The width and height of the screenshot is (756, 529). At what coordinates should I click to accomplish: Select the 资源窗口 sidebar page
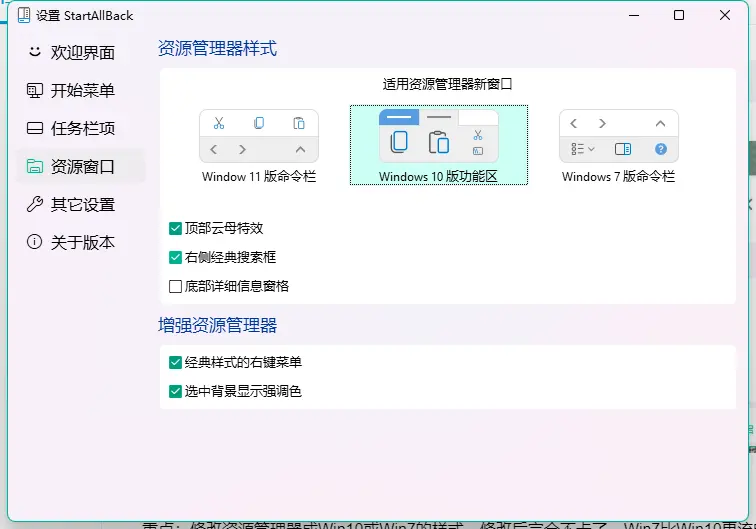tap(81, 166)
